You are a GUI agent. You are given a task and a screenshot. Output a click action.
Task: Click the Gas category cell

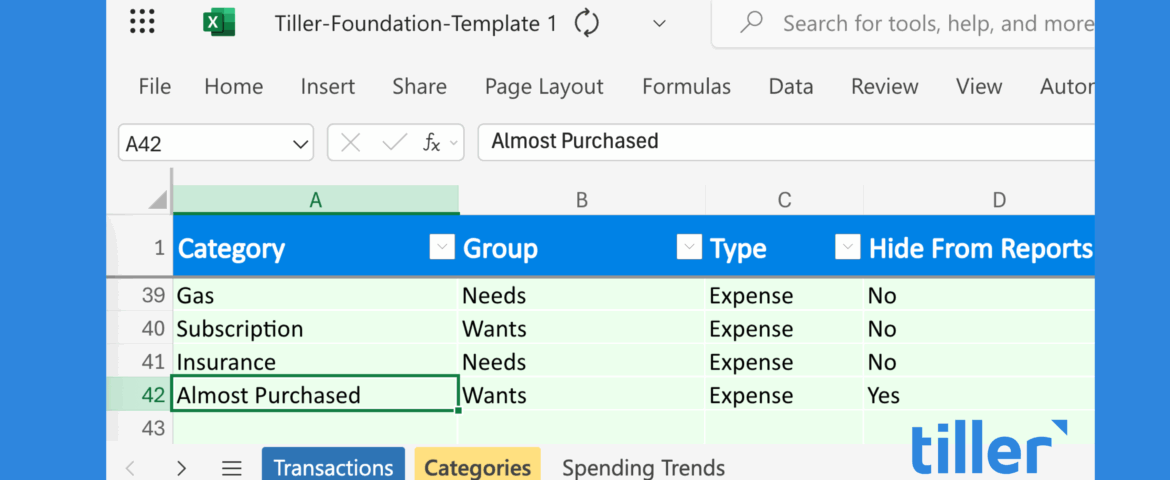pos(316,296)
